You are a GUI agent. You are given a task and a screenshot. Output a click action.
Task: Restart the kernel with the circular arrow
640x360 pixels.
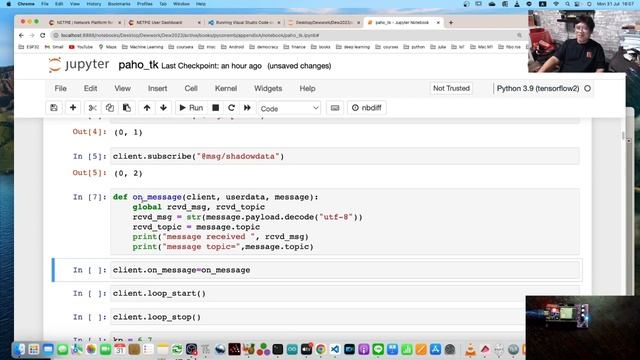coord(231,108)
